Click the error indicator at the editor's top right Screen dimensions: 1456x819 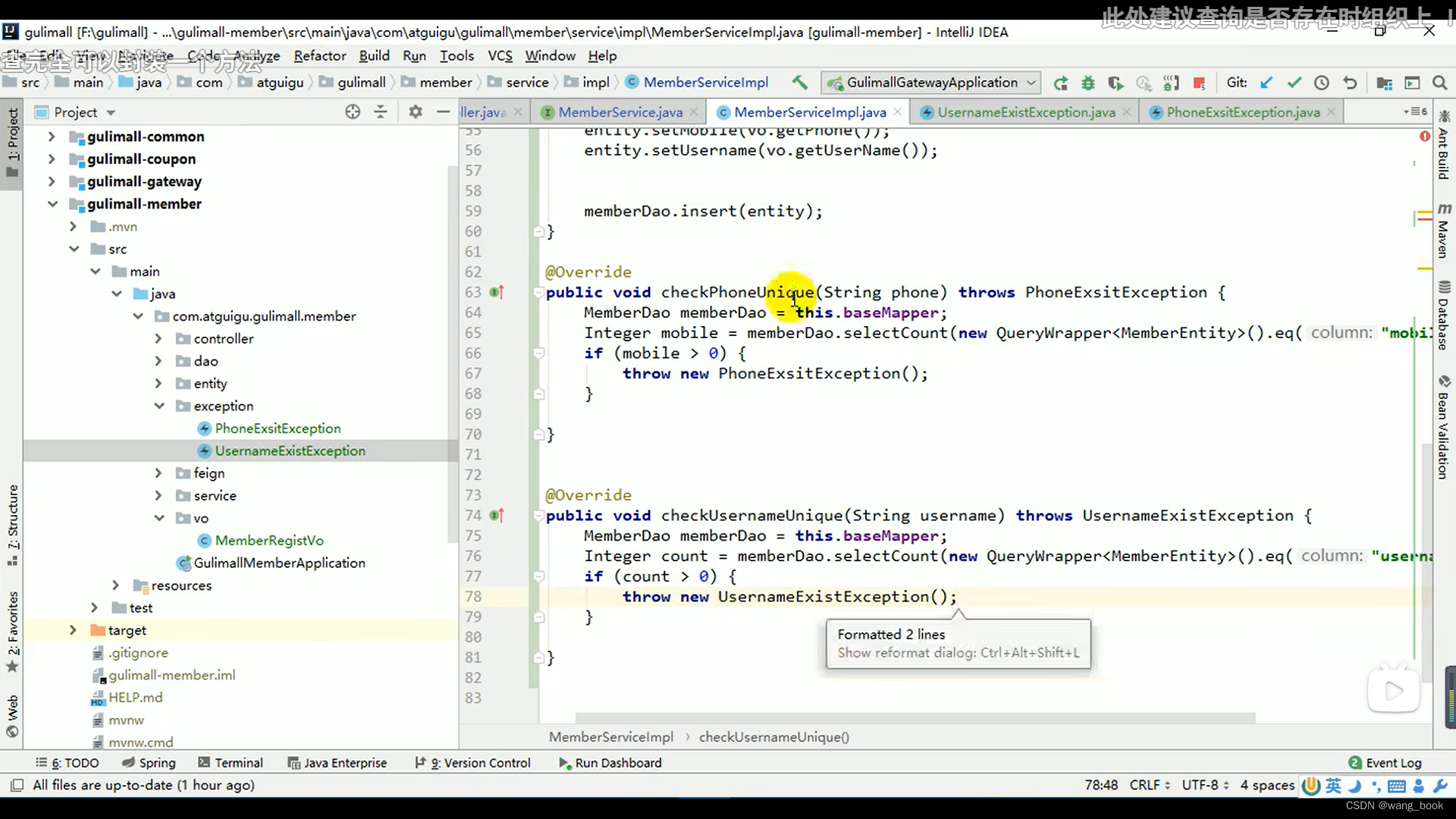pos(1425,136)
